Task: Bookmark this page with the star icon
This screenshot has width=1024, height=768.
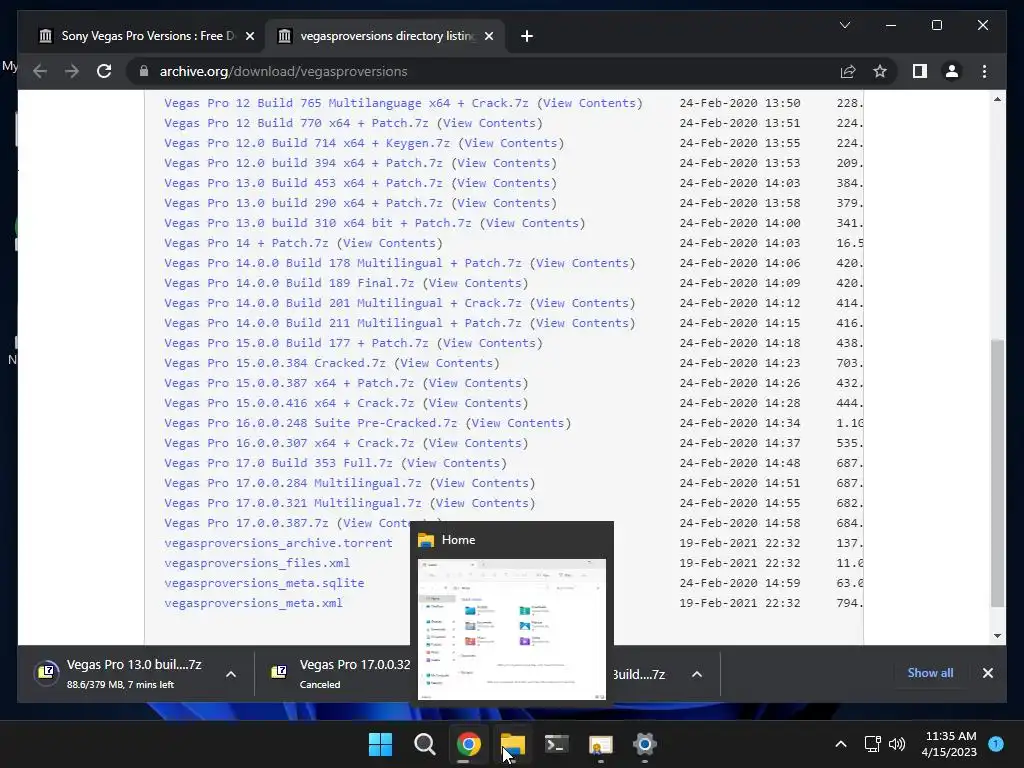Action: click(x=880, y=71)
